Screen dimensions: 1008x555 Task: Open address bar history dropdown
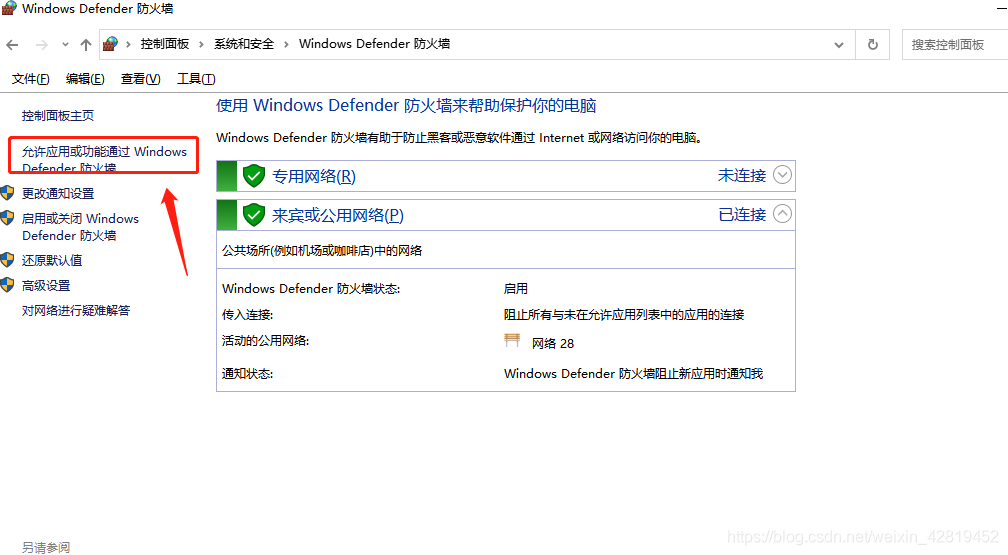point(839,44)
